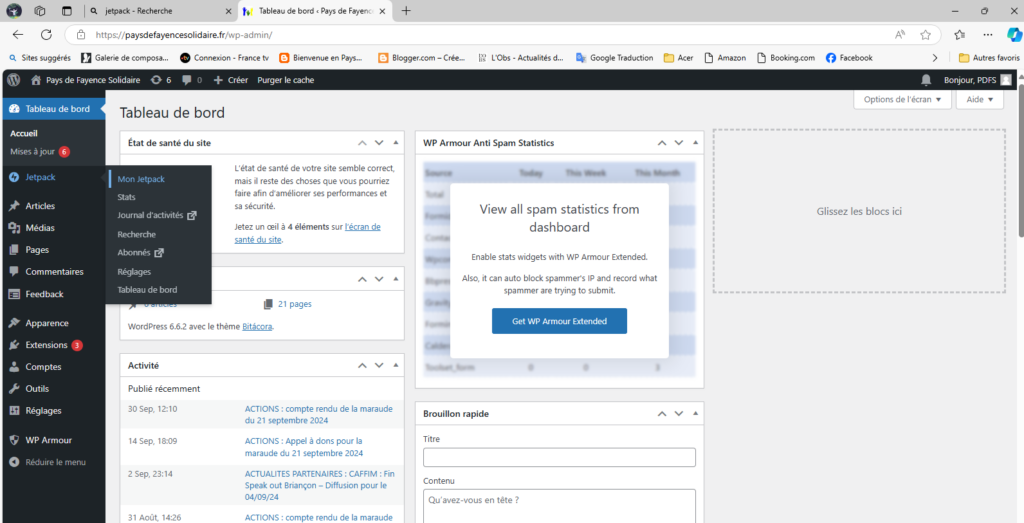Toggle the WP Armour Anti Spam Statistics panel
1024x523 pixels.
point(693,143)
